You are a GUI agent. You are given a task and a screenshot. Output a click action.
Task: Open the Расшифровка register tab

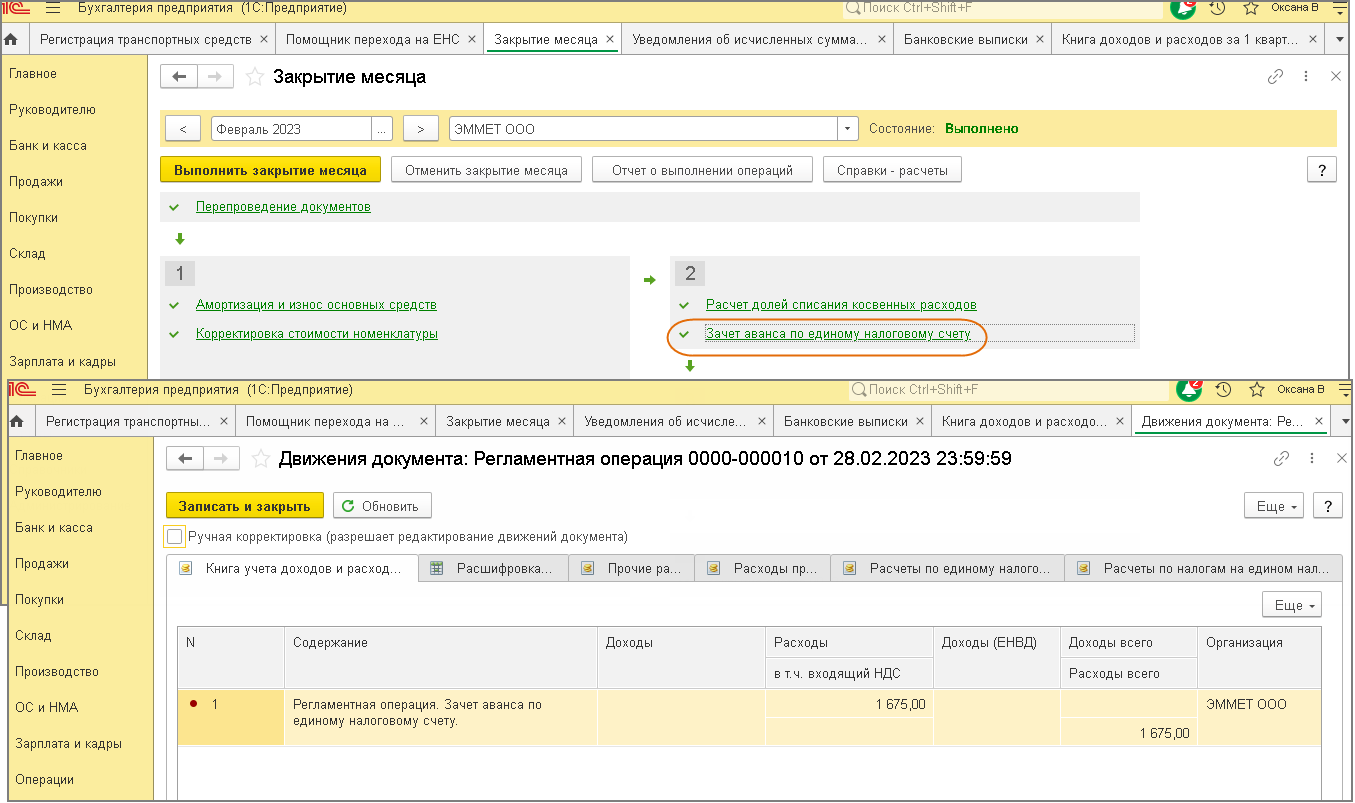(494, 569)
